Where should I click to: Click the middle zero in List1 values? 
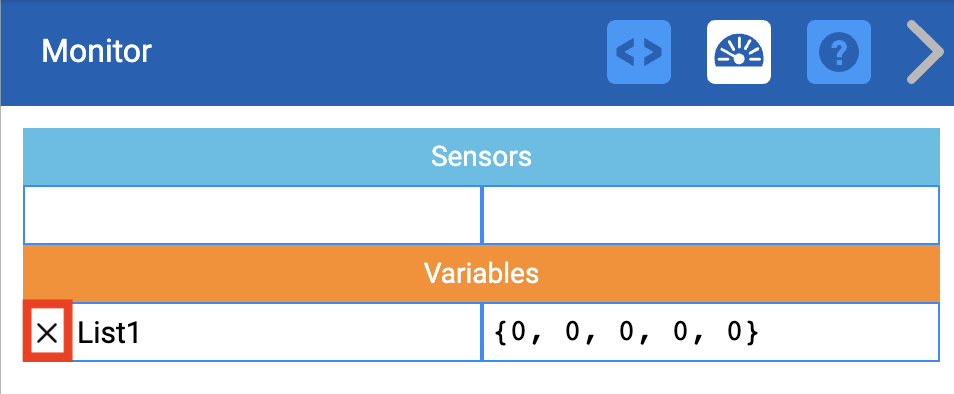(627, 333)
